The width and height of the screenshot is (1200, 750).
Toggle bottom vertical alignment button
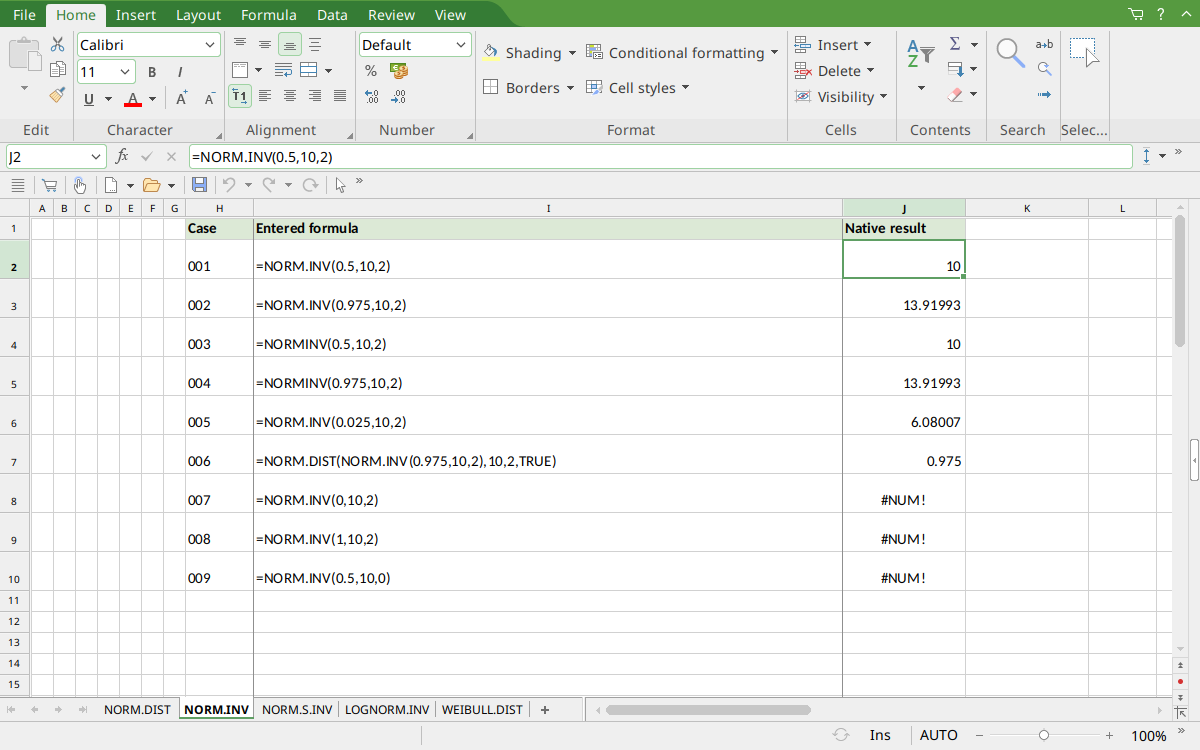click(290, 44)
